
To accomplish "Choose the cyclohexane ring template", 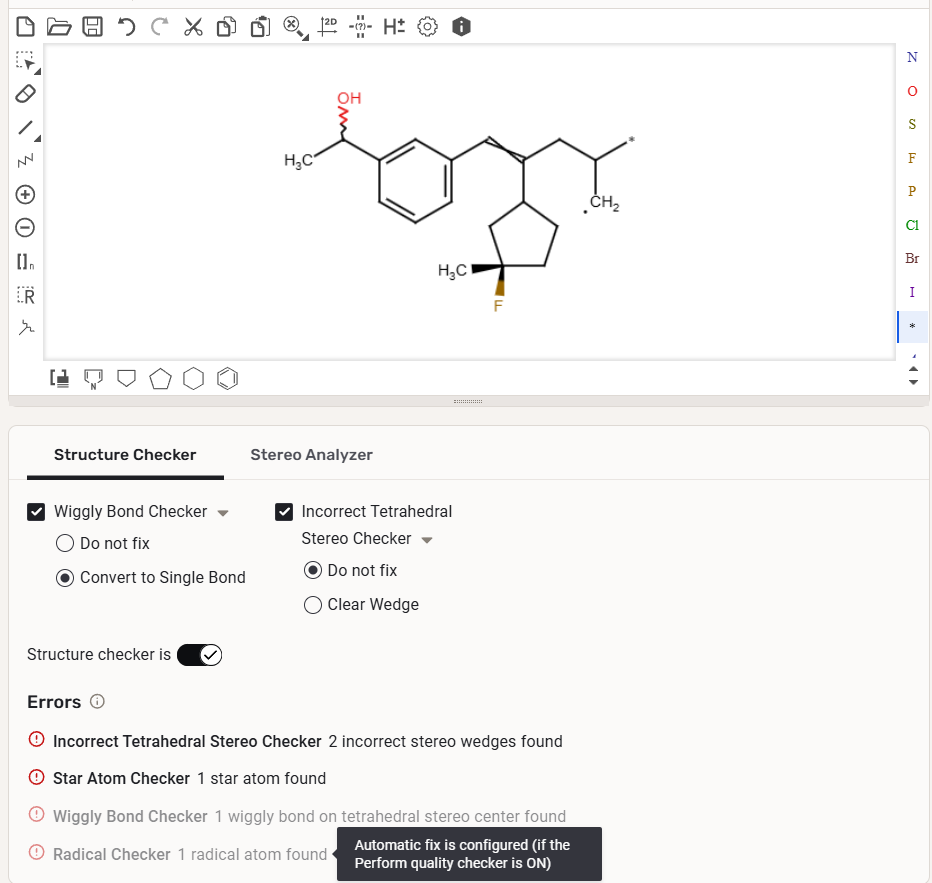I will click(194, 378).
